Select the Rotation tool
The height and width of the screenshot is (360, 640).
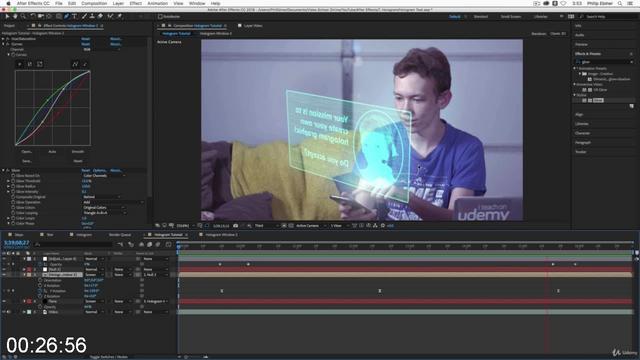[x=33, y=16]
